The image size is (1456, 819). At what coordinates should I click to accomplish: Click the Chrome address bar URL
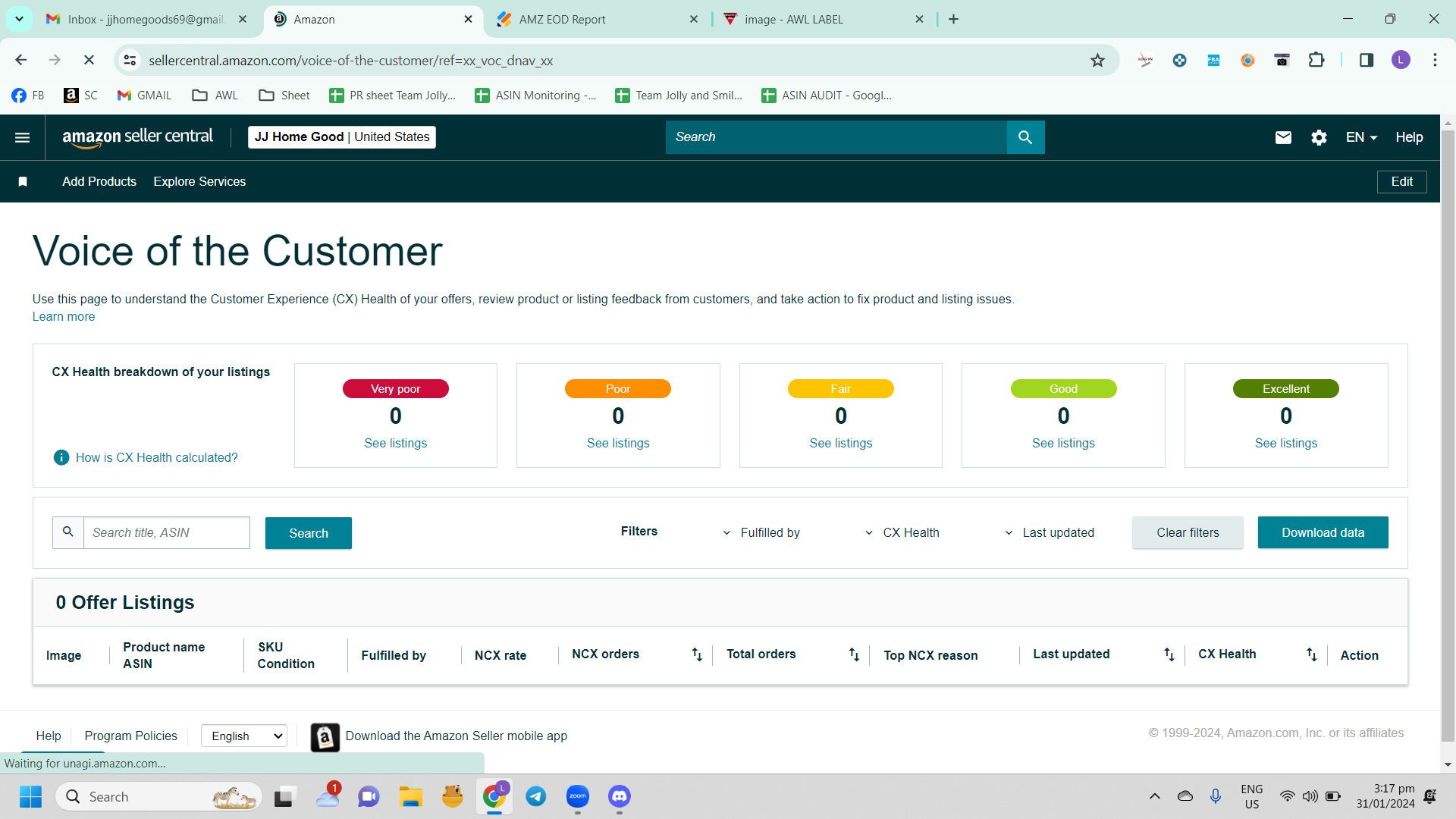[350, 61]
